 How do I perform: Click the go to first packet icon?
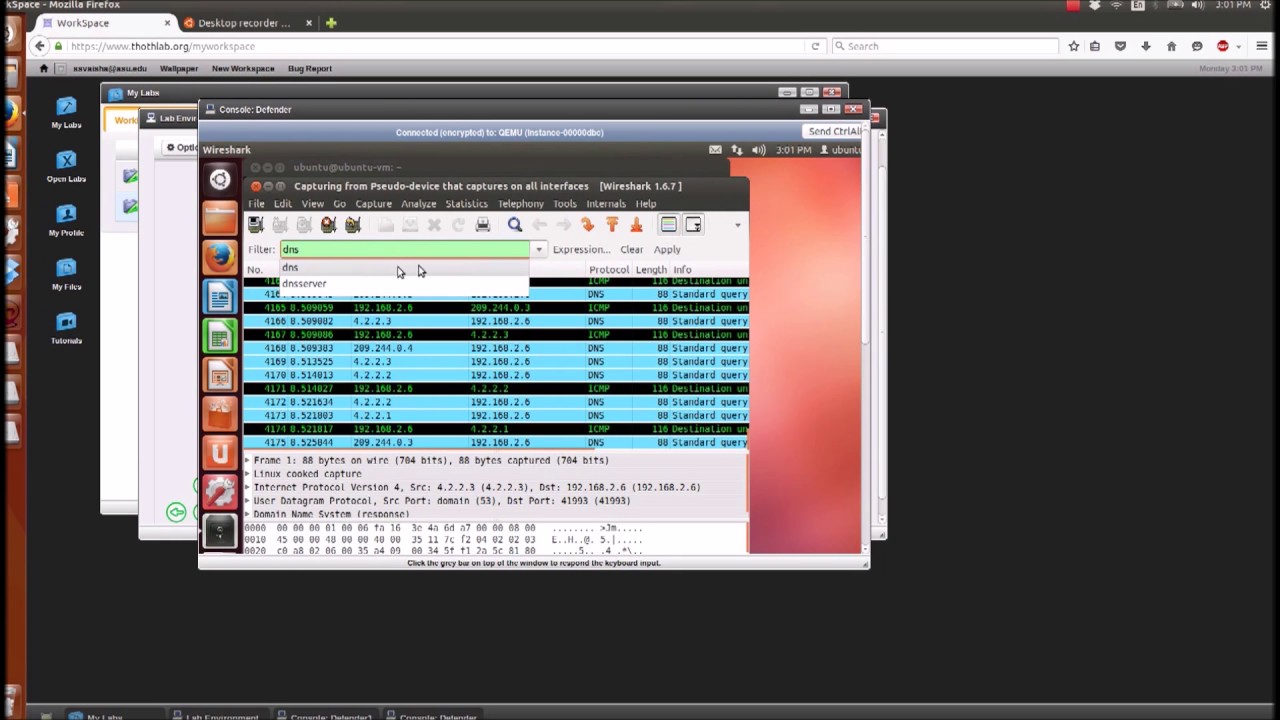[612, 225]
